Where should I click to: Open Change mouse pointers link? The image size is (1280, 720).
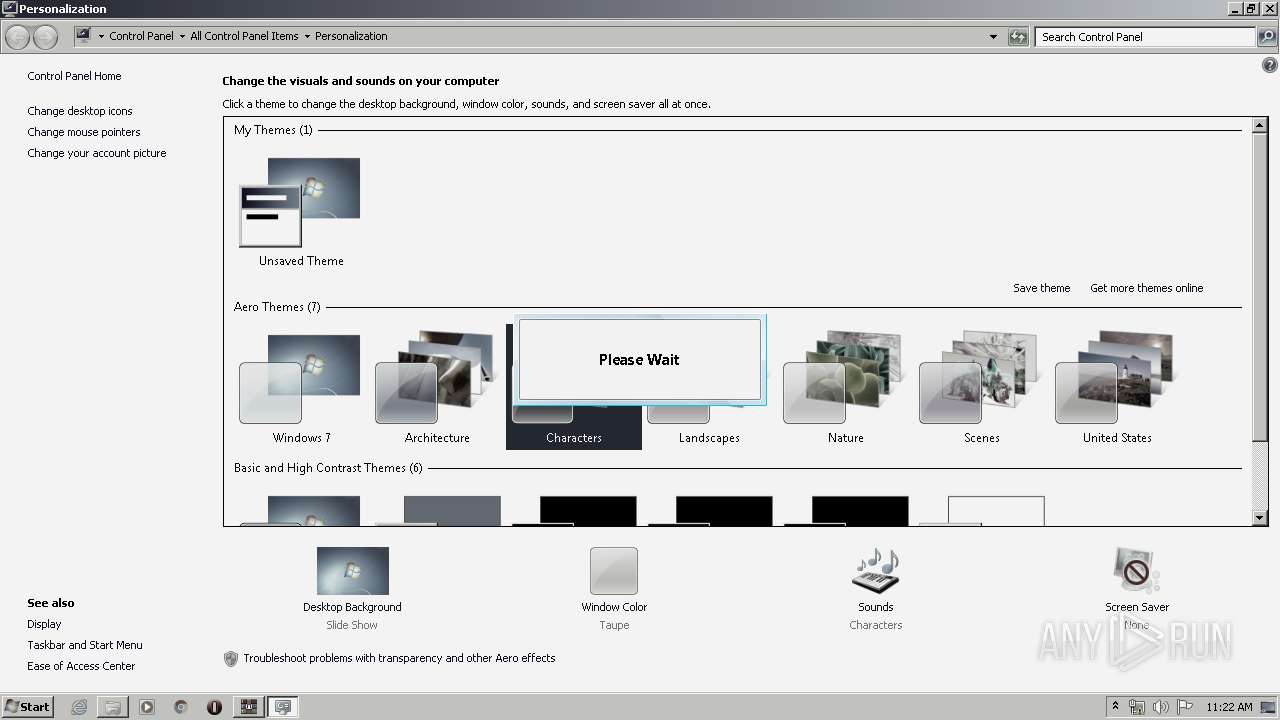coord(84,132)
